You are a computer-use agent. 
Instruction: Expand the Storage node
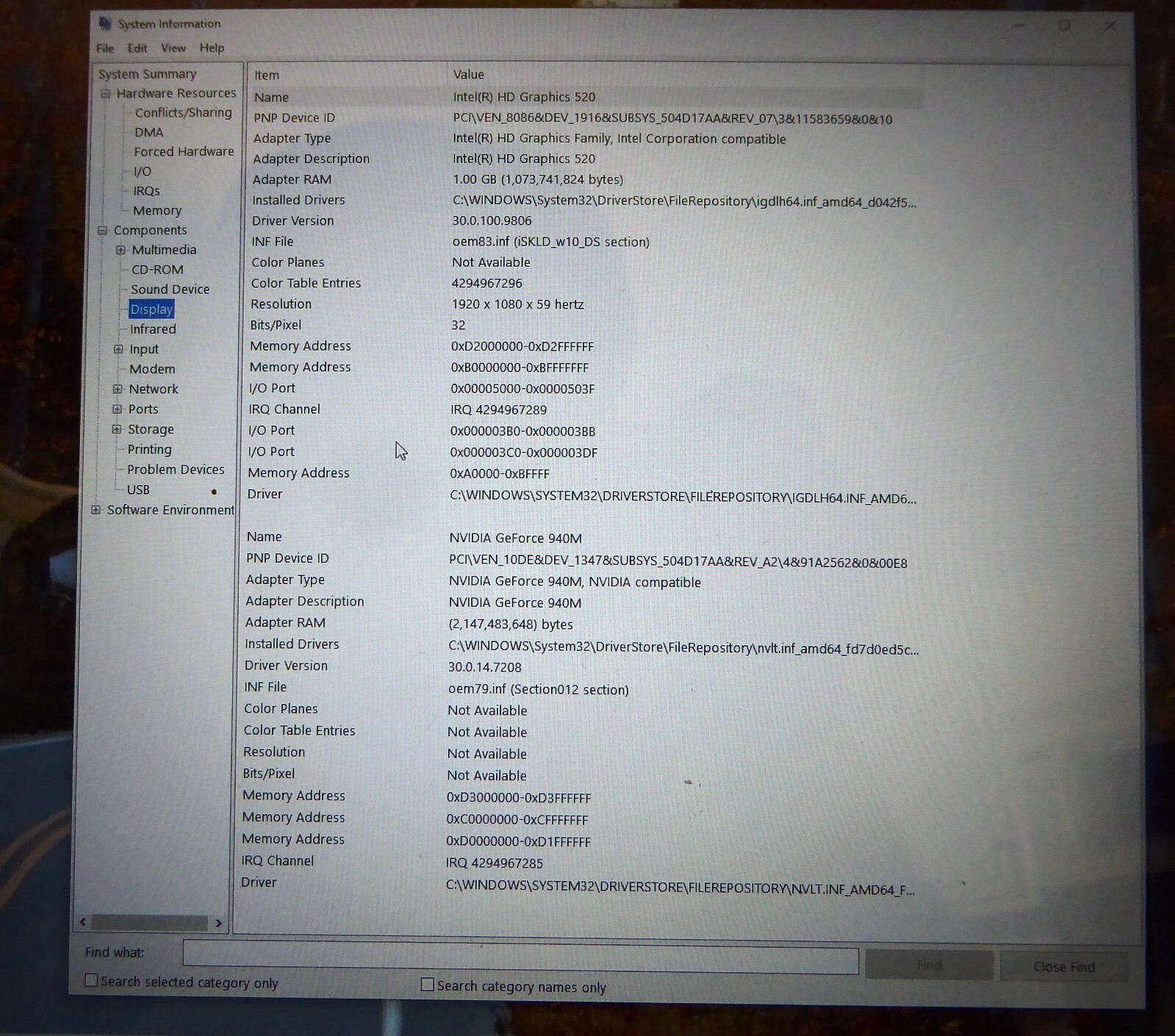pyautogui.click(x=116, y=429)
